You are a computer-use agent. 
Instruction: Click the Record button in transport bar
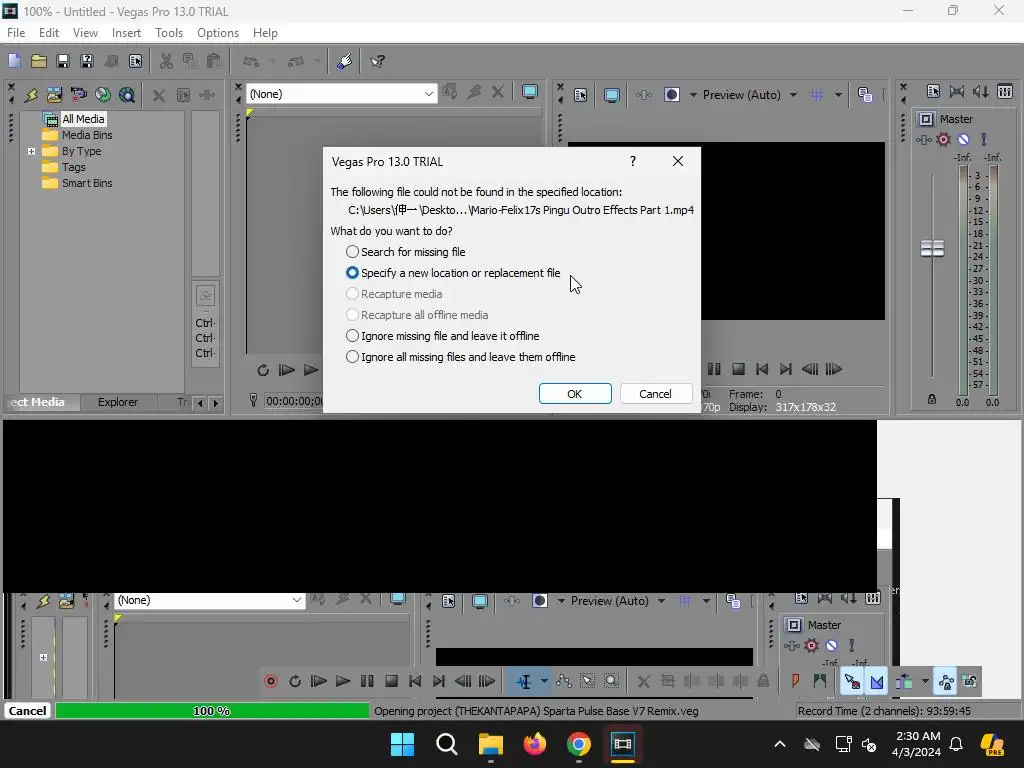(271, 681)
